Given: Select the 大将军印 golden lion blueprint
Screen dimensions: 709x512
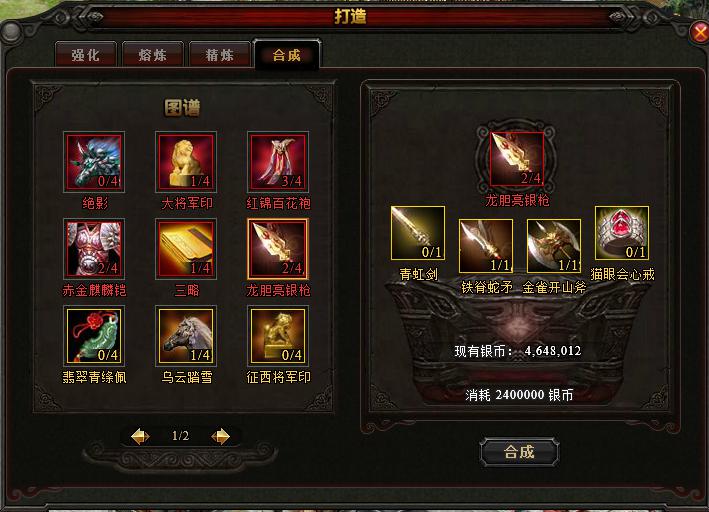Looking at the screenshot, I should (x=186, y=162).
